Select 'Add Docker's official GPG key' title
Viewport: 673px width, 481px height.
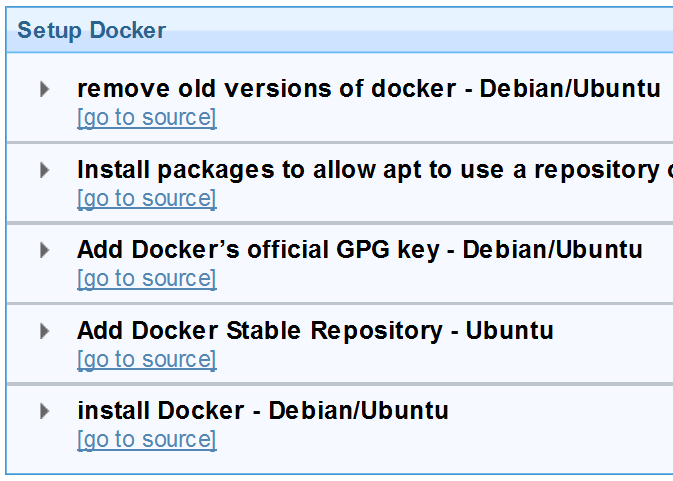[x=360, y=250]
